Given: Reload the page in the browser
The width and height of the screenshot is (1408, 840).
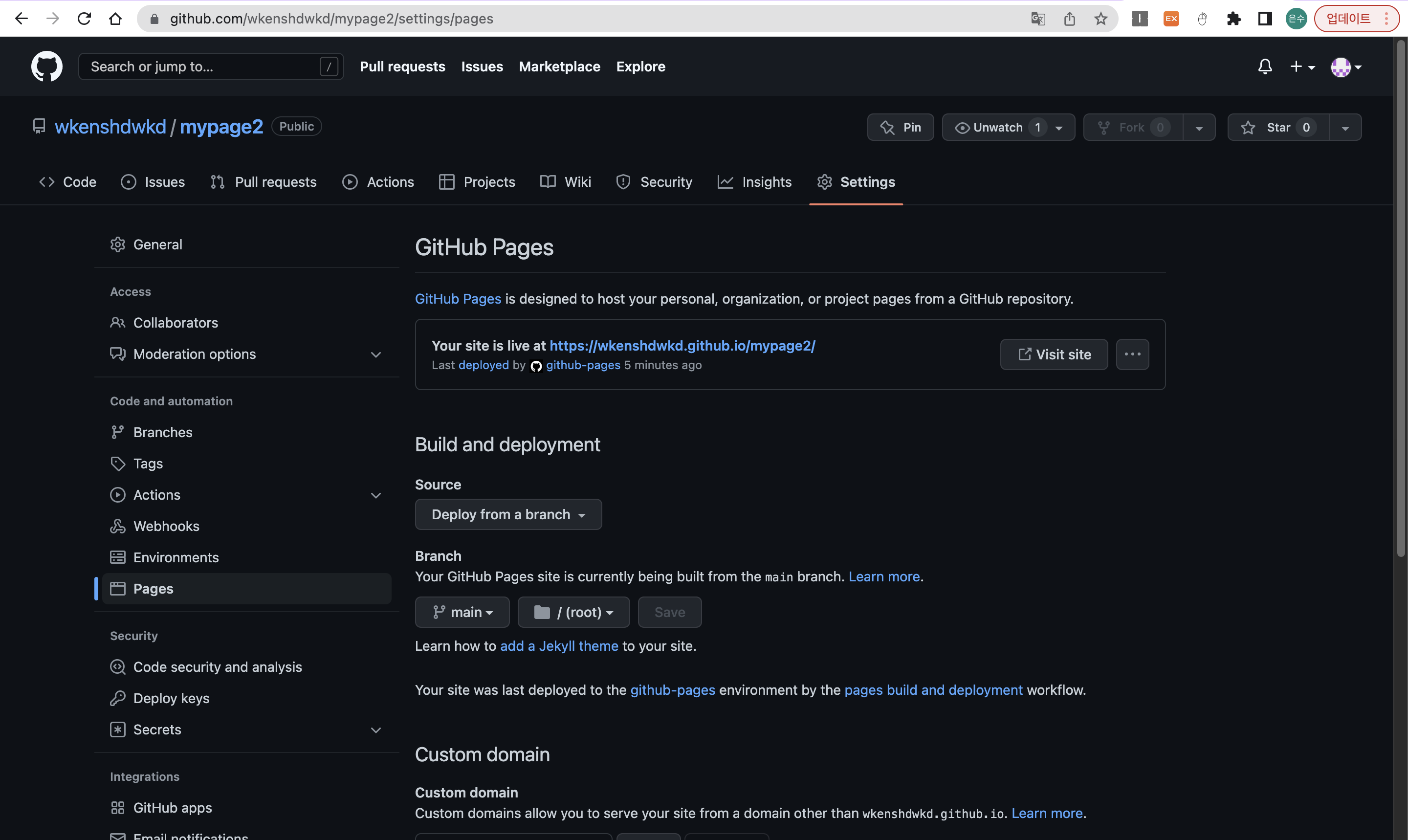Looking at the screenshot, I should [84, 19].
